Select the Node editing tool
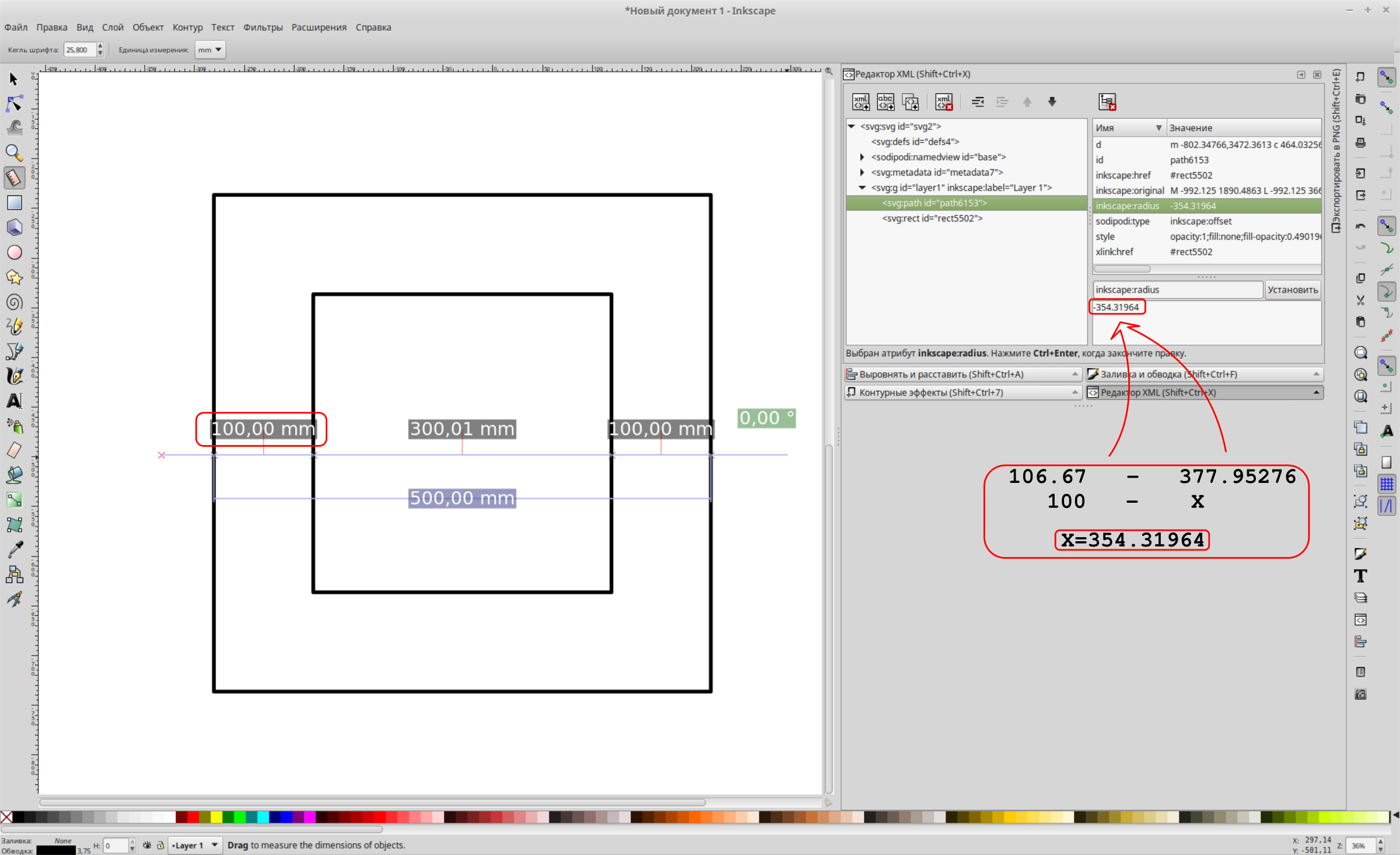Image resolution: width=1400 pixels, height=855 pixels. [x=14, y=104]
